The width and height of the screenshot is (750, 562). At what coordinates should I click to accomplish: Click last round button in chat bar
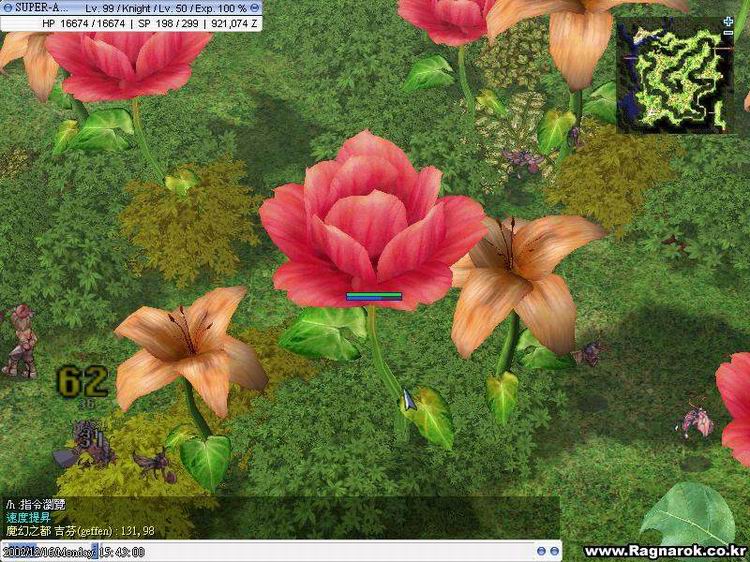554,551
